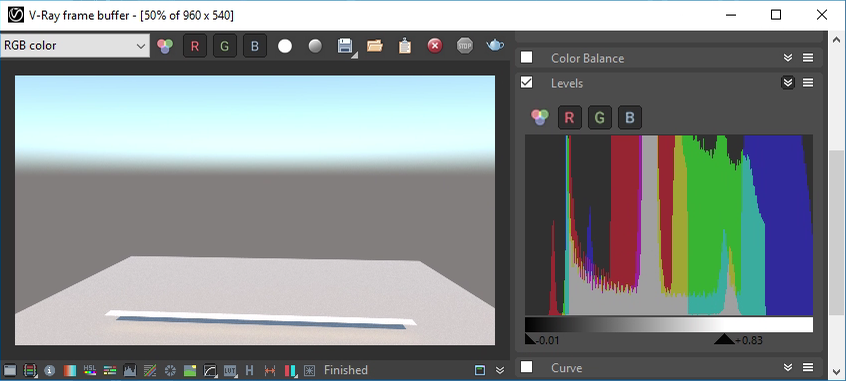Click the Levels section label
Screen dimensions: 846x381
click(567, 83)
